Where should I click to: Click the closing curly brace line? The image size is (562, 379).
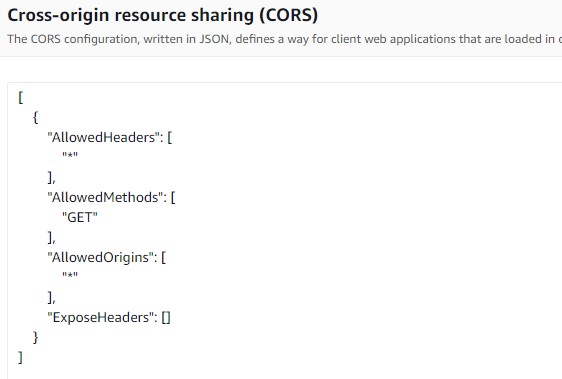(x=35, y=337)
